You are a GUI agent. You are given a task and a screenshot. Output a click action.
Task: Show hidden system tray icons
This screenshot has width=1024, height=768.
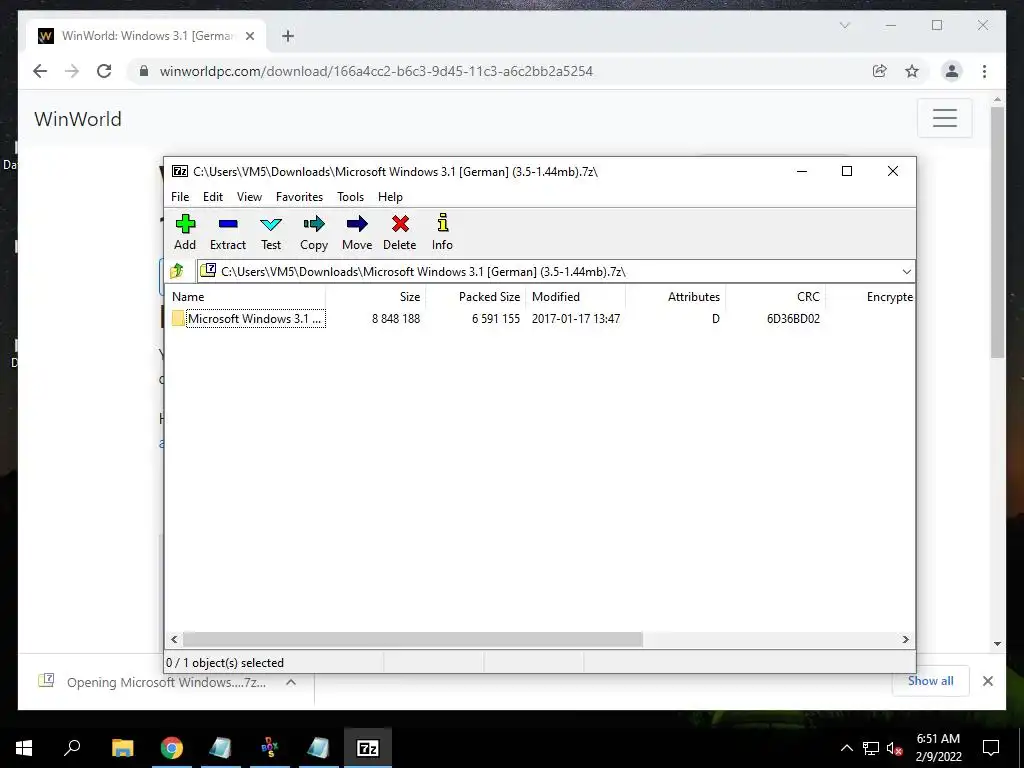[846, 748]
